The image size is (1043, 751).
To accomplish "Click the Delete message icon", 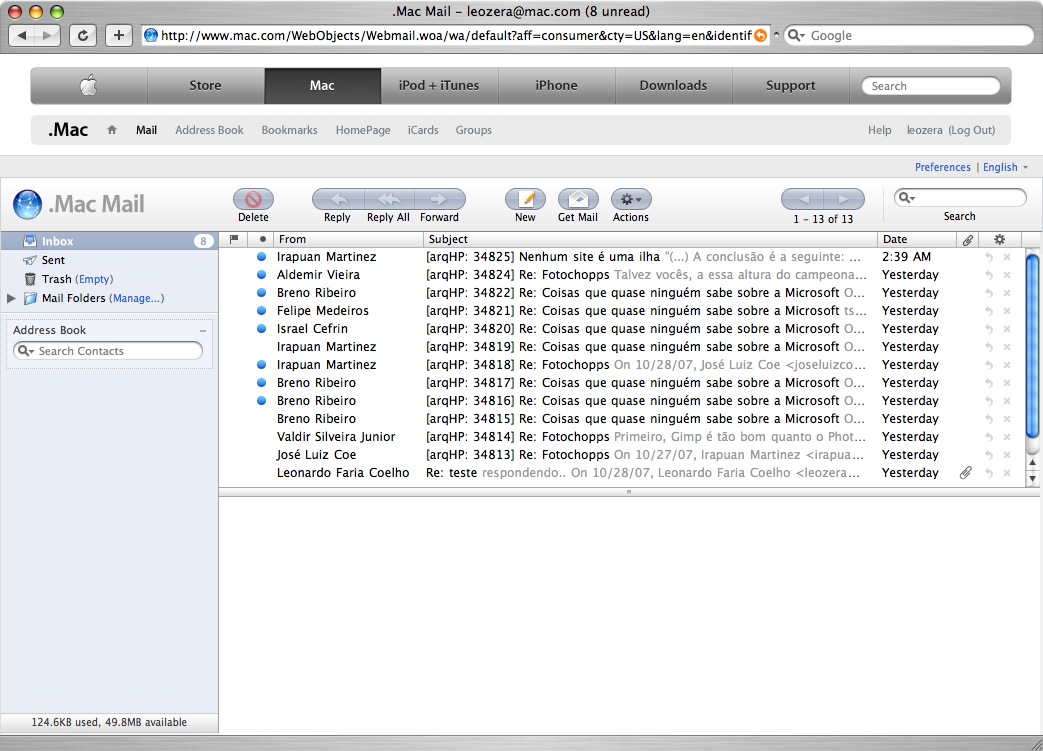I will [x=253, y=199].
